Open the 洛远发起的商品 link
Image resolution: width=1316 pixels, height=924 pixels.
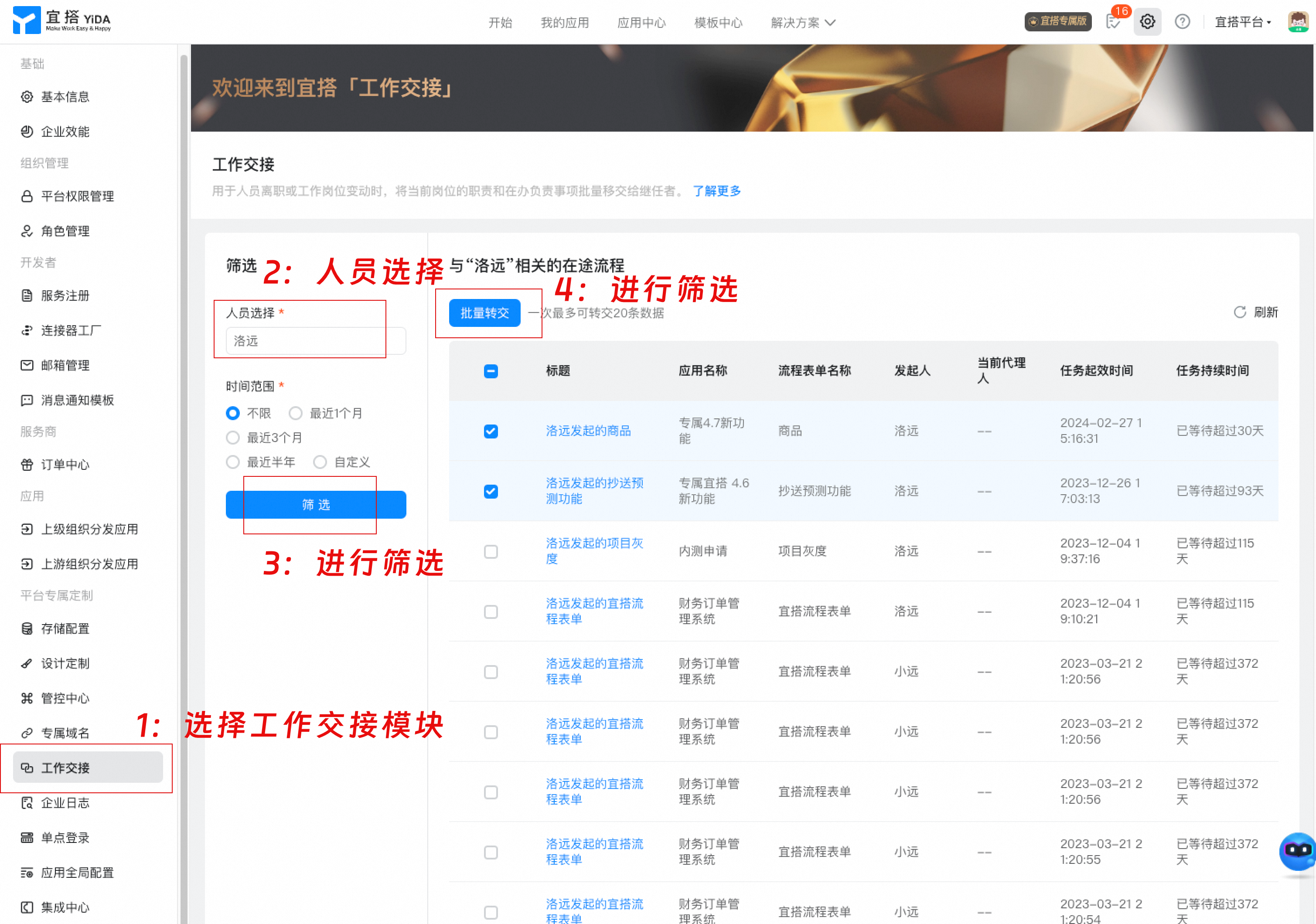(588, 431)
